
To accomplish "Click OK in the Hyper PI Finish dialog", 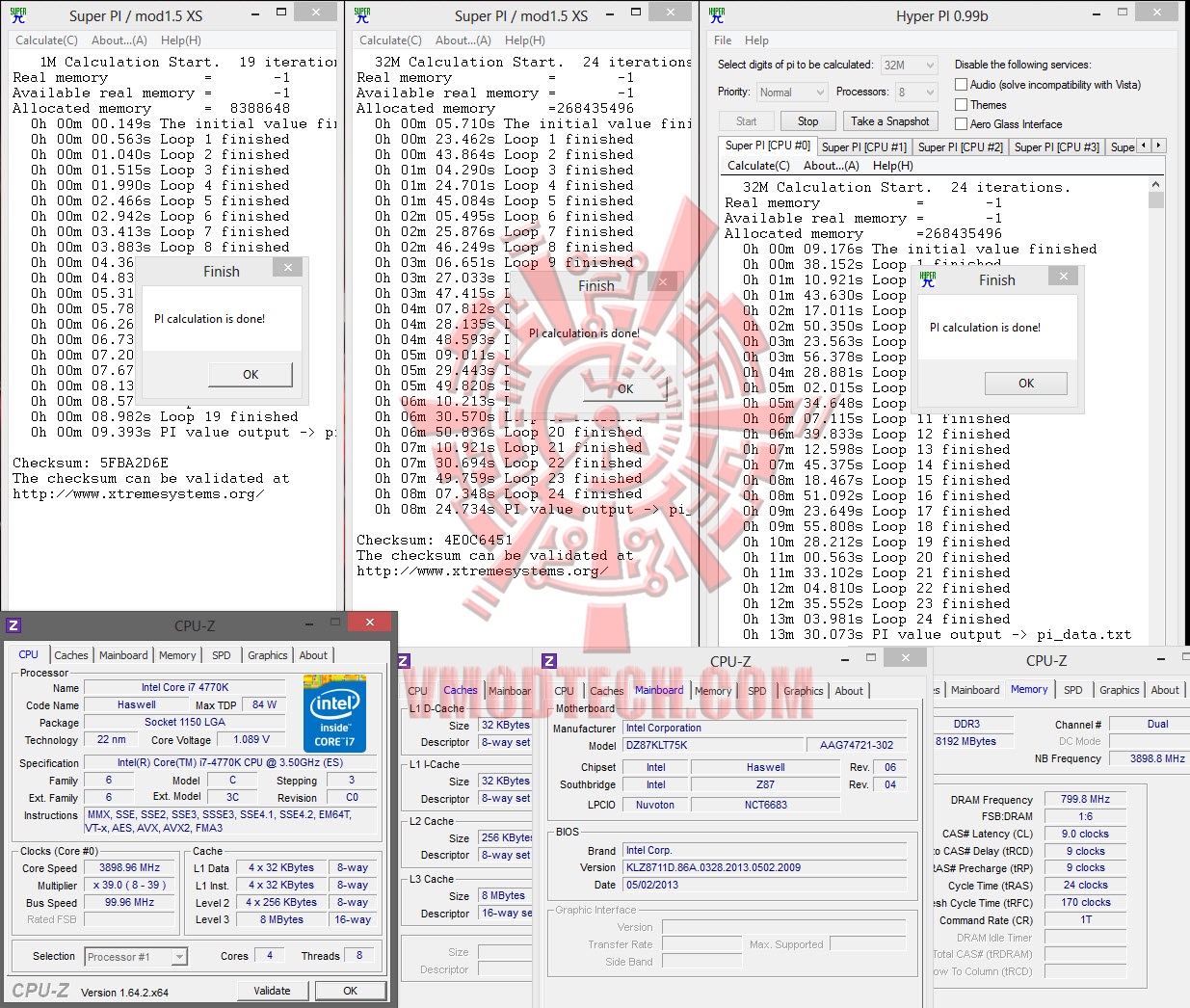I will pos(1026,384).
